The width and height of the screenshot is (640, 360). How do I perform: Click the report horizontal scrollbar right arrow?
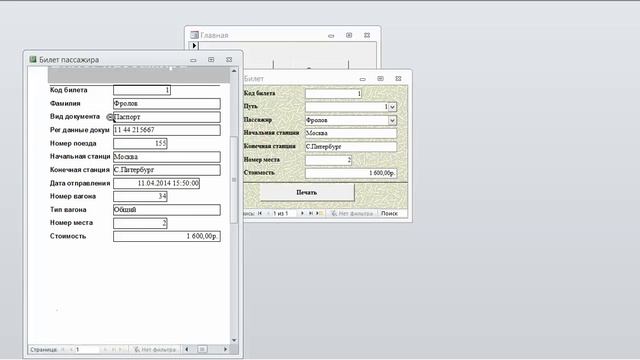(x=225, y=349)
